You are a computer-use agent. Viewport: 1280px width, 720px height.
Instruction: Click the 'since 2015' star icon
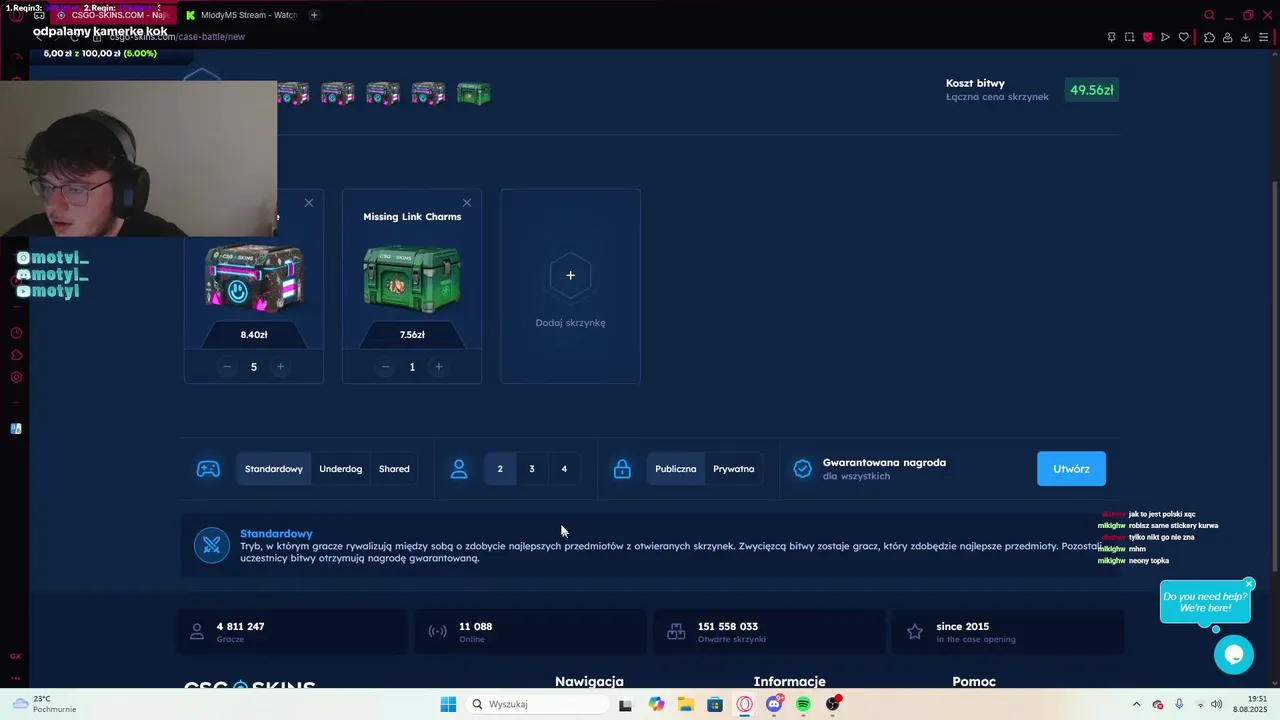click(x=914, y=632)
